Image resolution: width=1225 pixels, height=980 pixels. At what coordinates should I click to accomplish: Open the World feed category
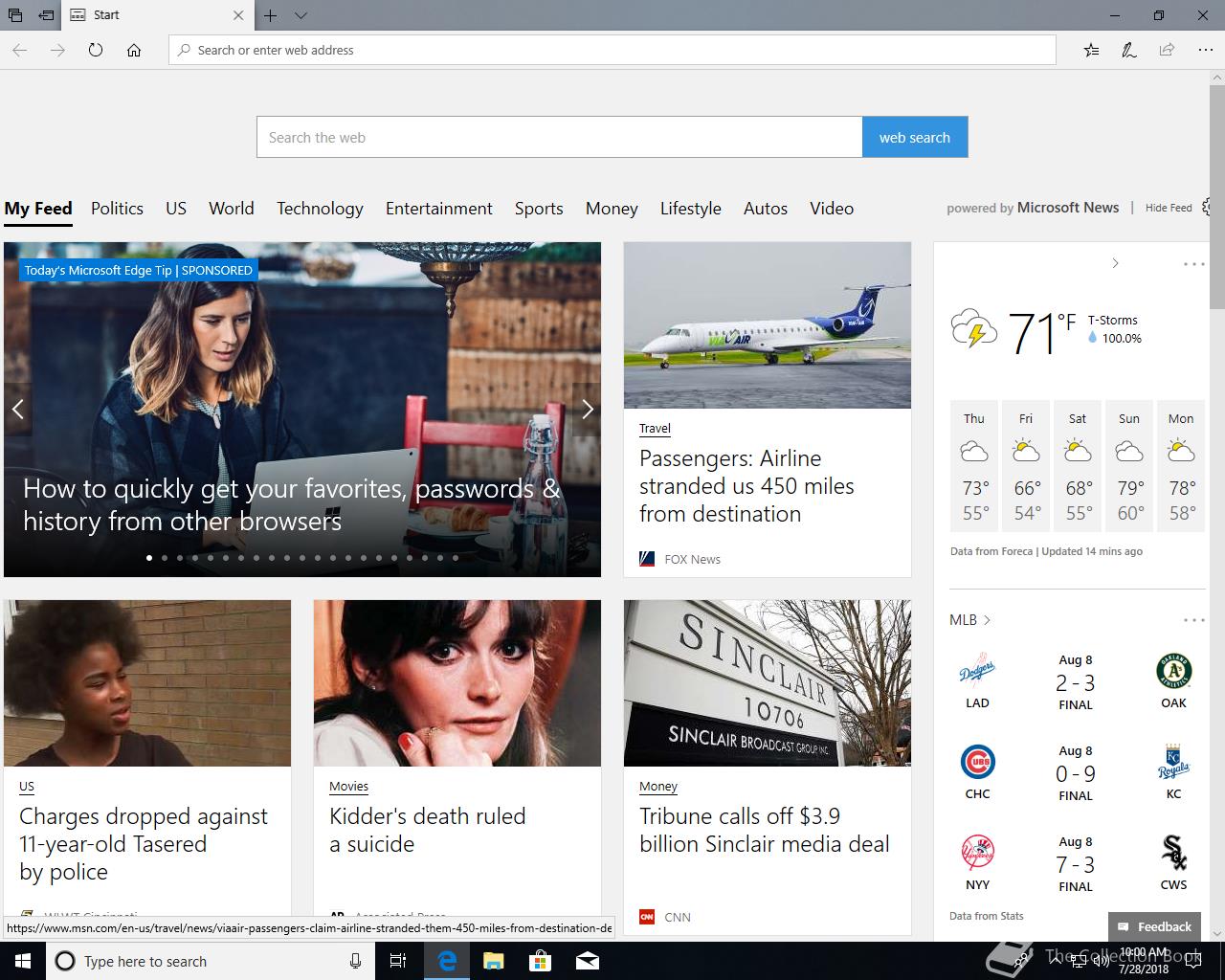click(232, 209)
